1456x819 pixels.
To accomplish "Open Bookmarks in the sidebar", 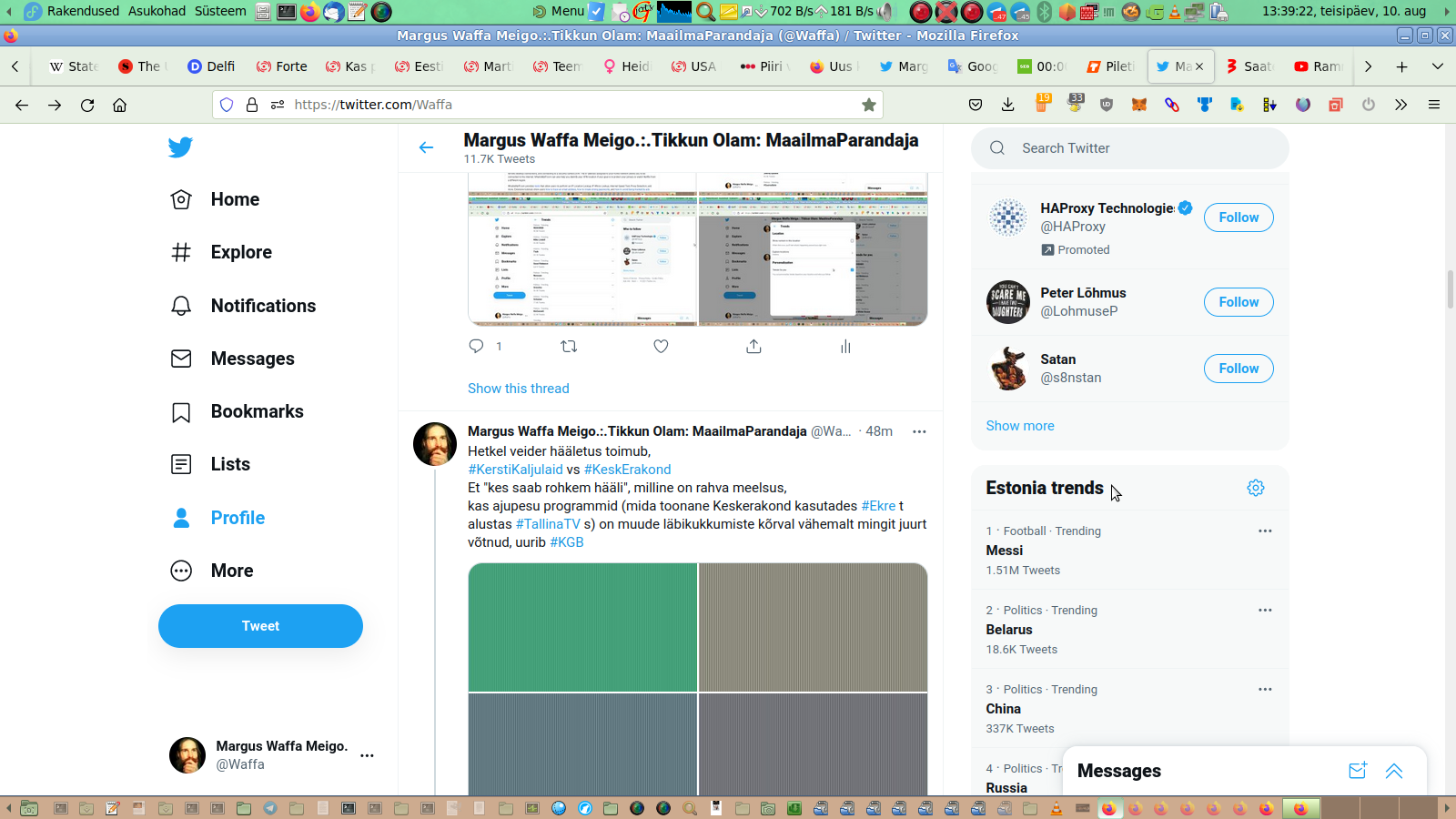I will click(237, 411).
